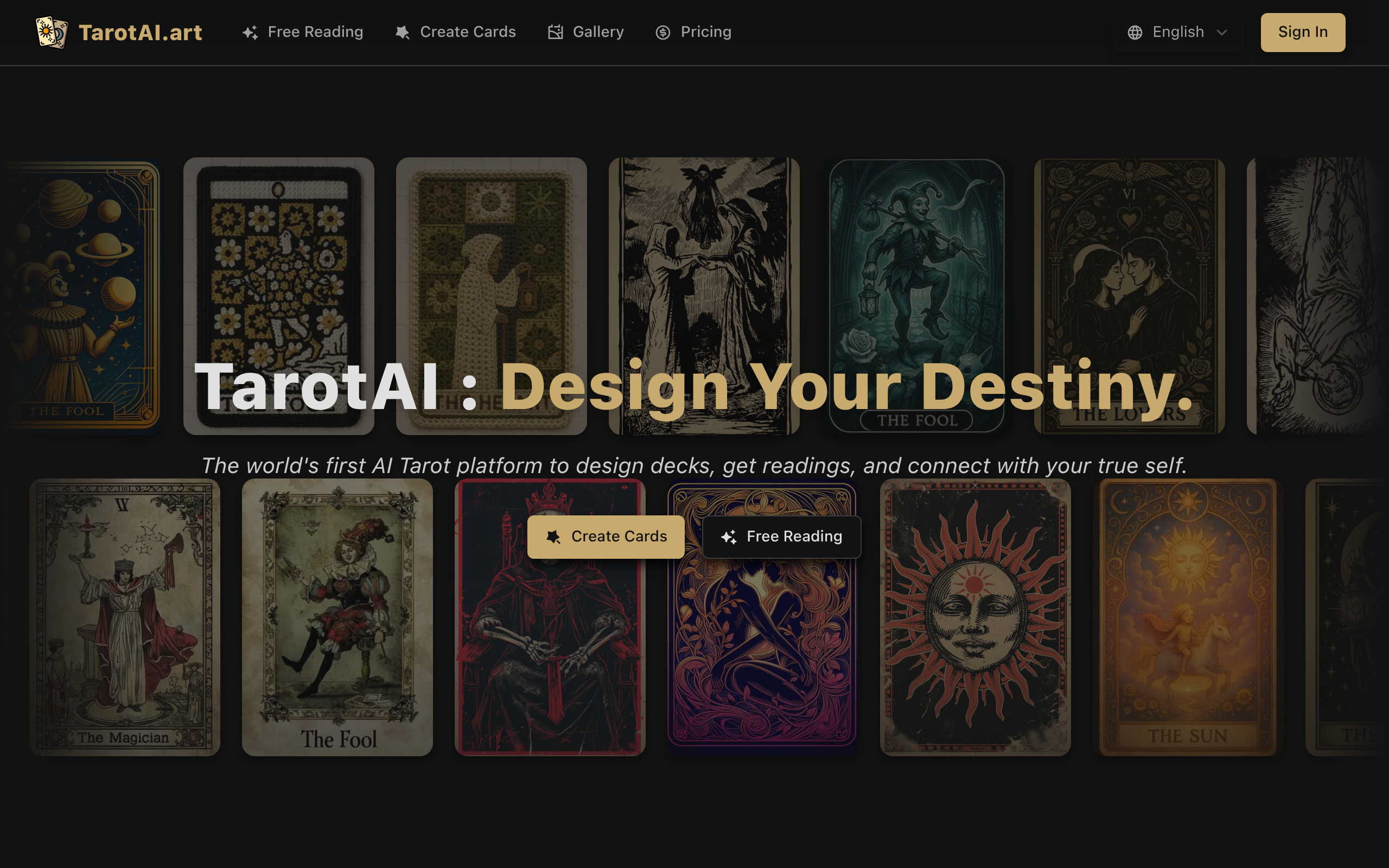Image resolution: width=1389 pixels, height=868 pixels.
Task: Click the red sun face card
Action: (x=974, y=617)
